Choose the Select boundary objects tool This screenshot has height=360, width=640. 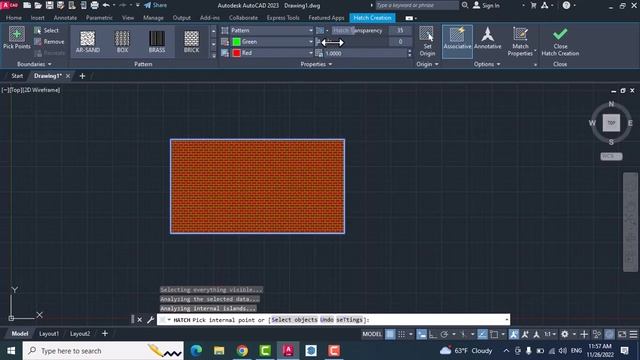click(x=47, y=31)
